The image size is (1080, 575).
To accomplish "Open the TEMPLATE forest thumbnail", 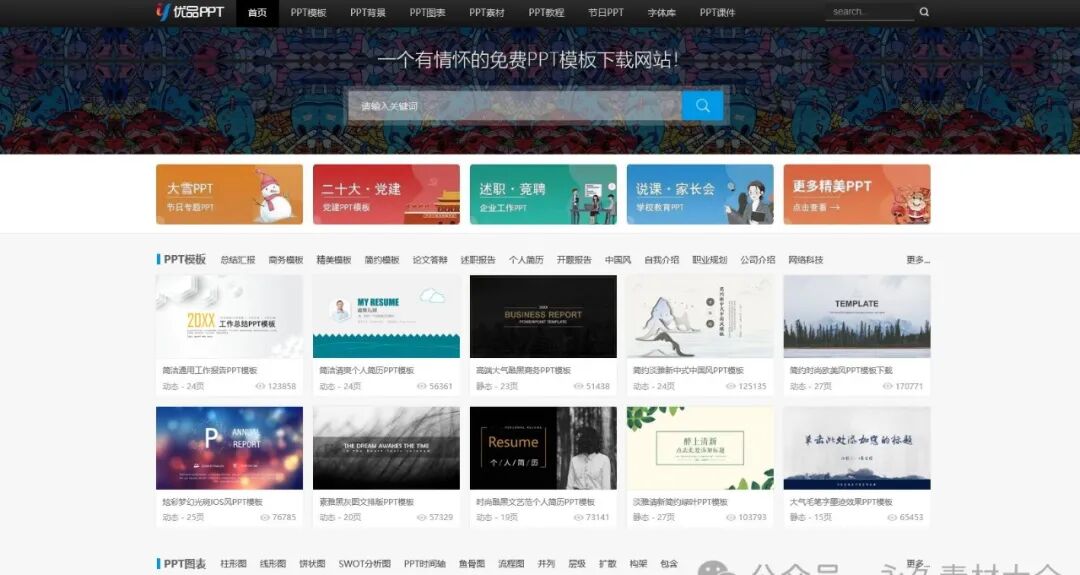I will point(857,316).
